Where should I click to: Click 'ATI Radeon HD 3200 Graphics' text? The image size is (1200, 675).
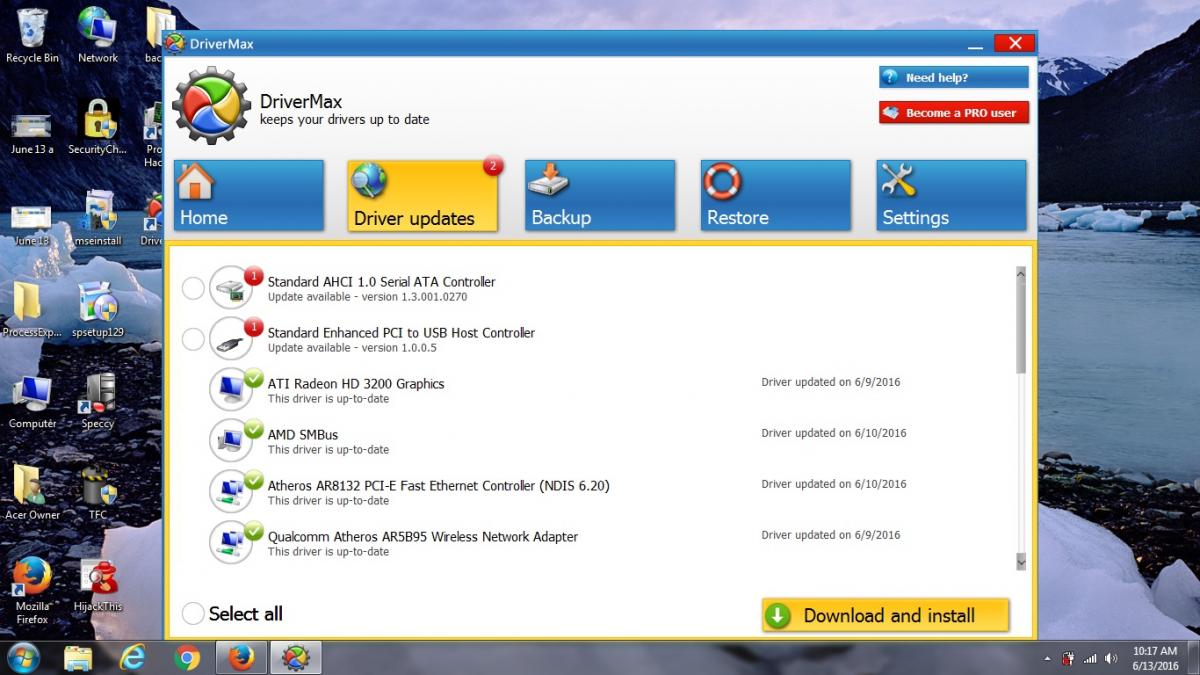356,384
